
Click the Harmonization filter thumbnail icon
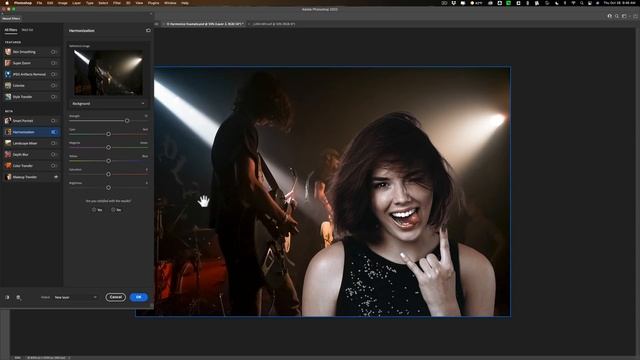click(x=8, y=132)
